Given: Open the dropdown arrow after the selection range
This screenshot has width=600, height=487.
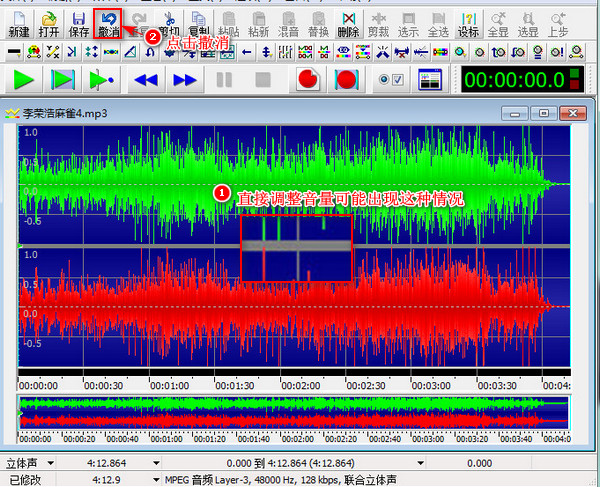Looking at the screenshot, I should 421,463.
